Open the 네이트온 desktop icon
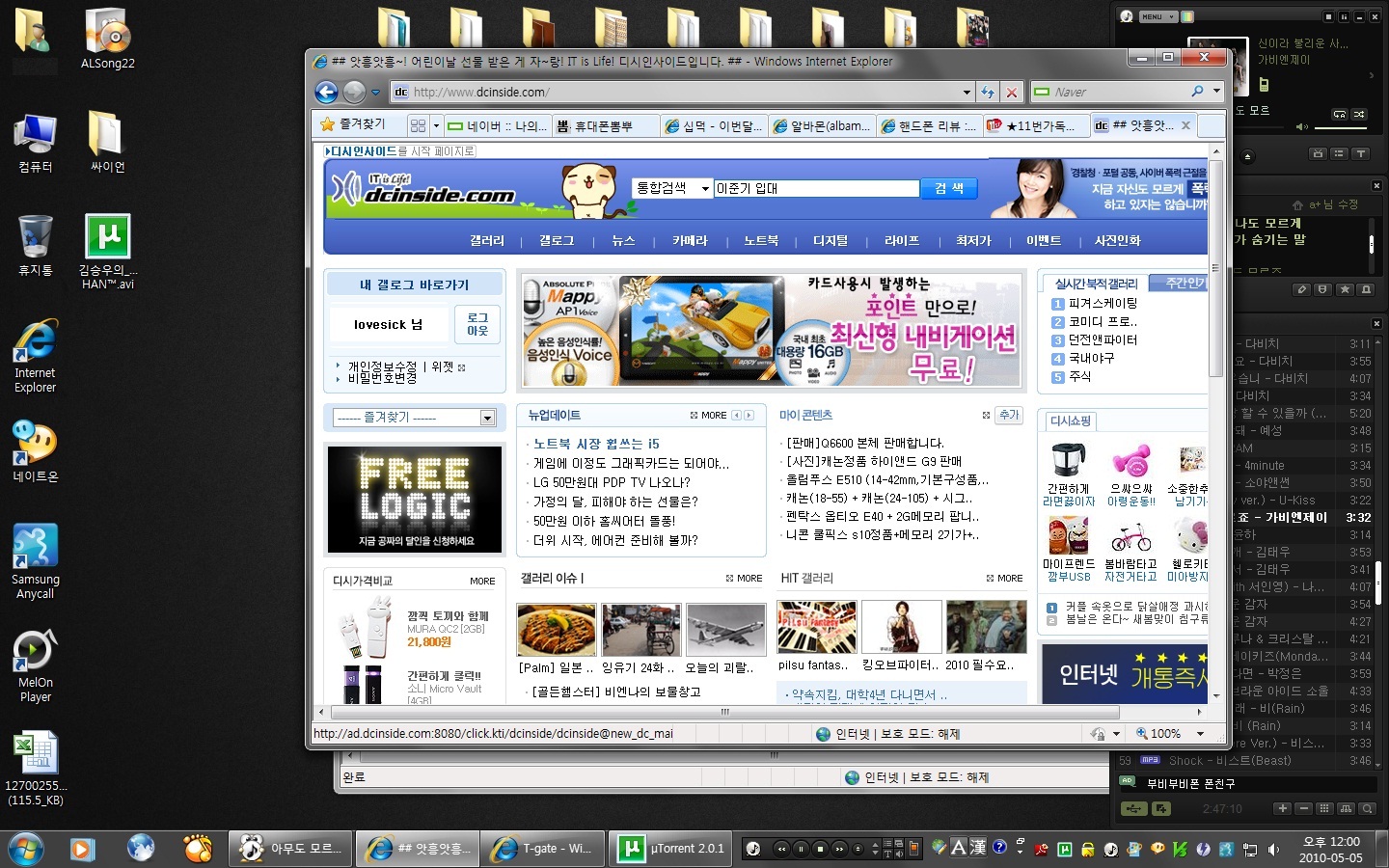This screenshot has width=1389, height=868. coord(36,451)
